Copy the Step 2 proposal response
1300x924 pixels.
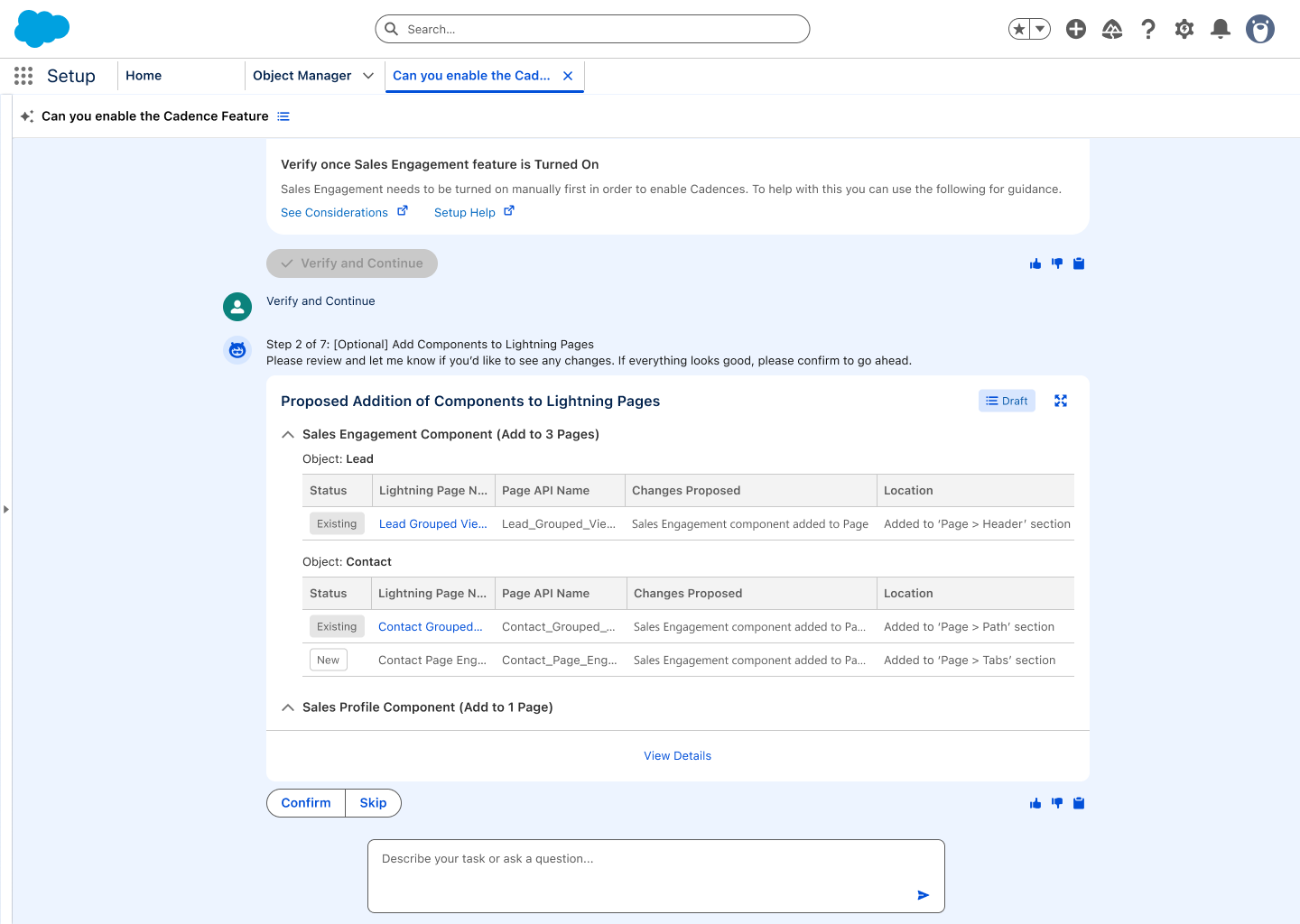[1079, 803]
